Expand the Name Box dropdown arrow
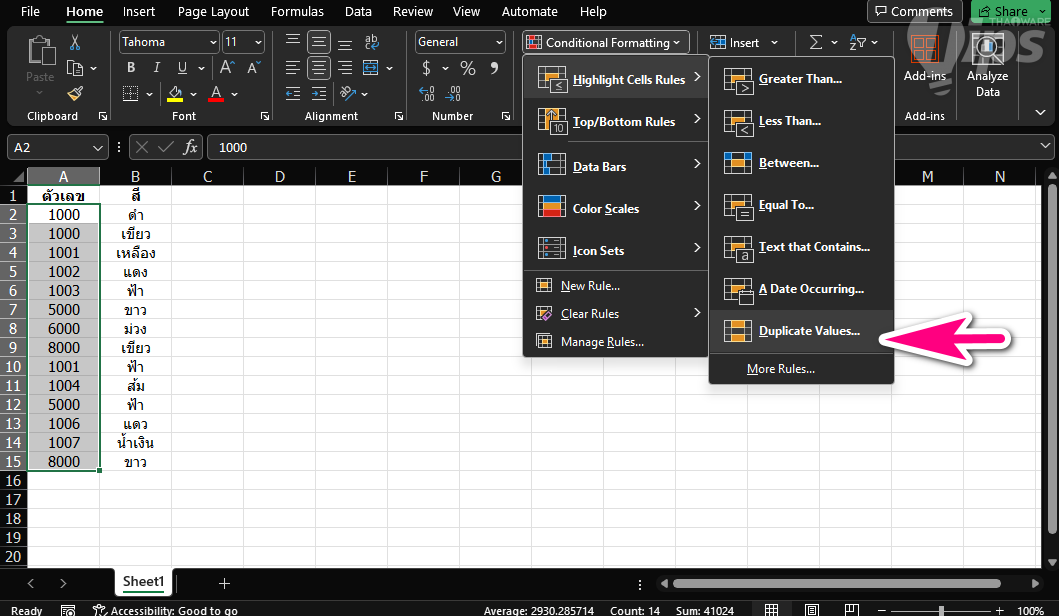1059x616 pixels. point(98,147)
